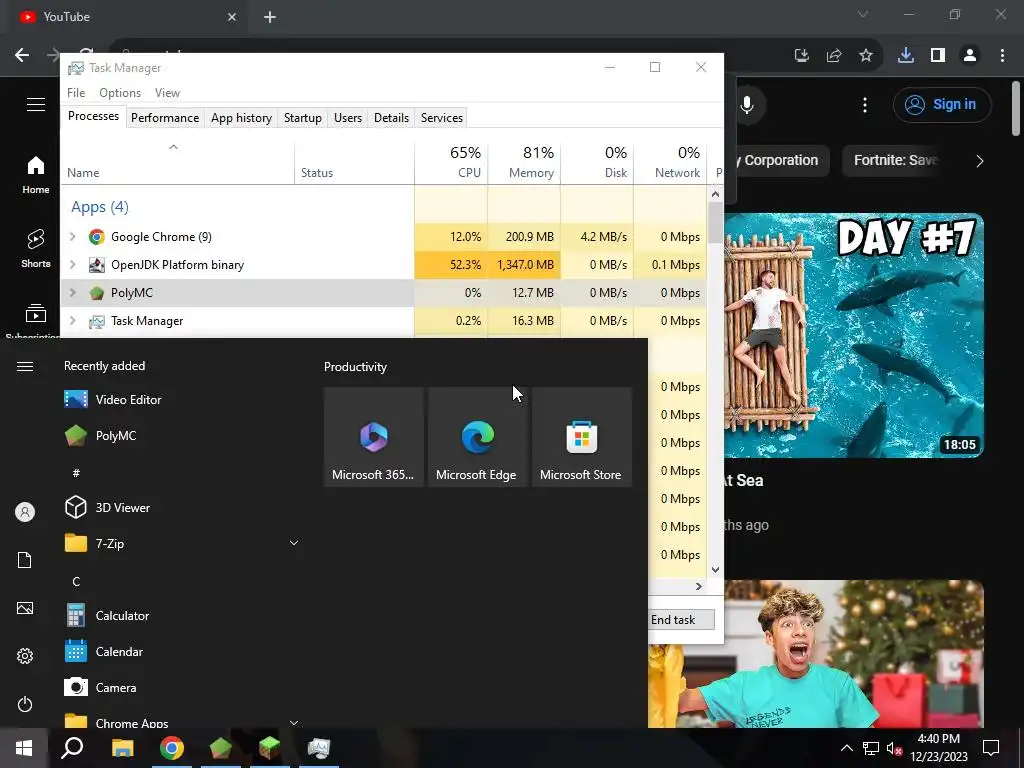
Task: Select YouTube Home in sidebar
Action: point(36,175)
